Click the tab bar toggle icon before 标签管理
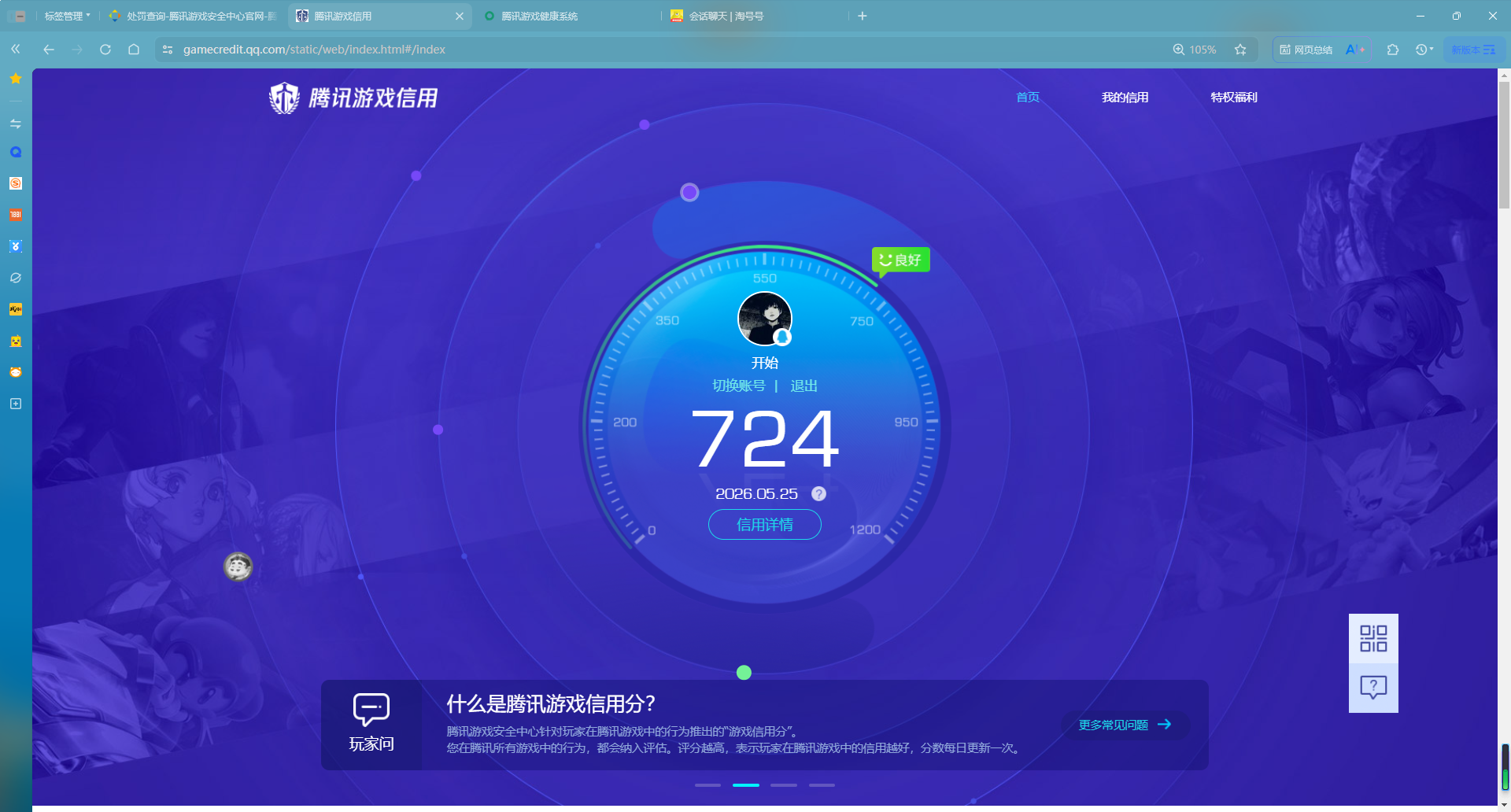Screen dimensions: 1511x812 [x=17, y=16]
